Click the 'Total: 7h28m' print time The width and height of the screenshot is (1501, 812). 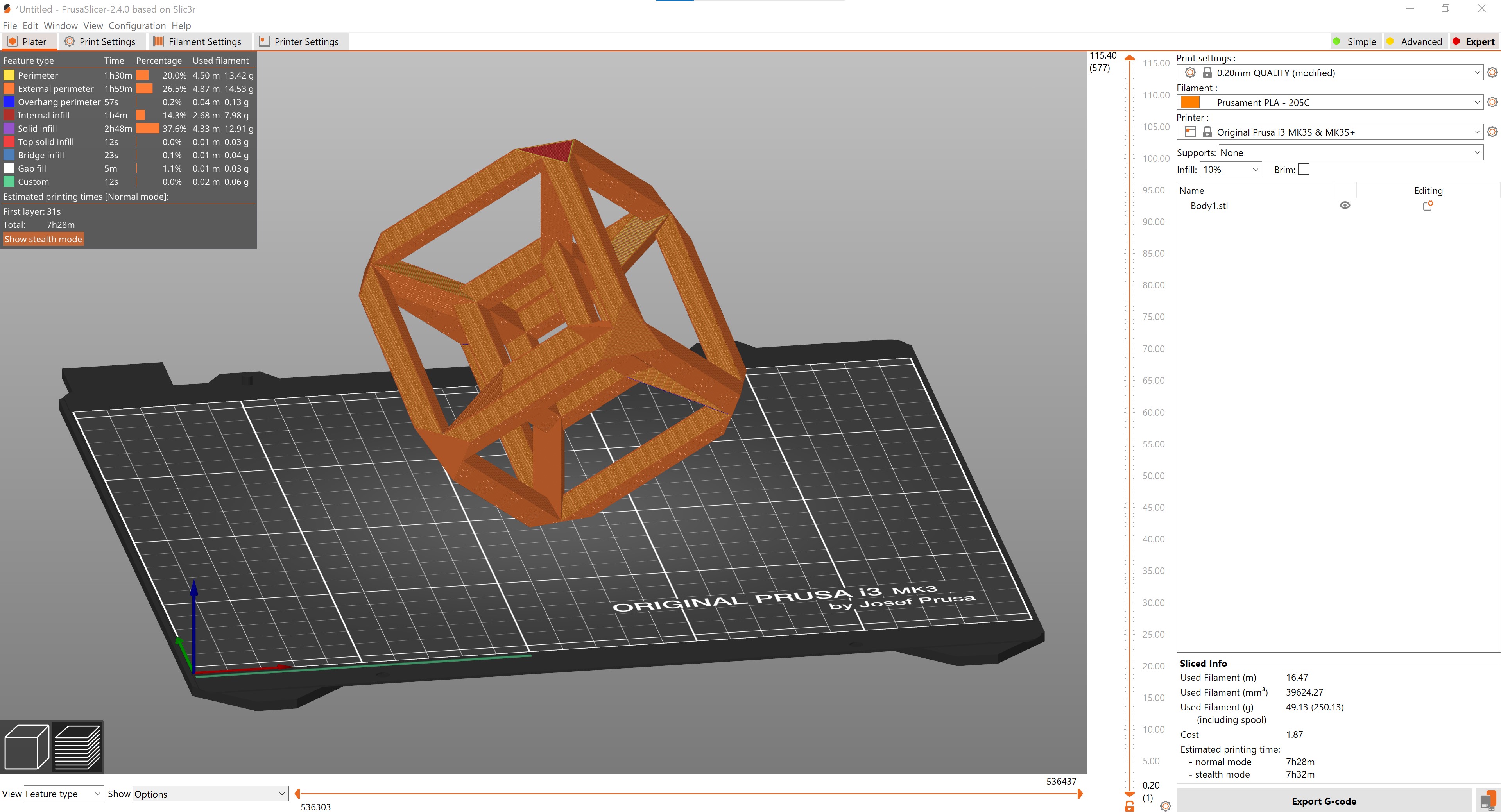[39, 225]
